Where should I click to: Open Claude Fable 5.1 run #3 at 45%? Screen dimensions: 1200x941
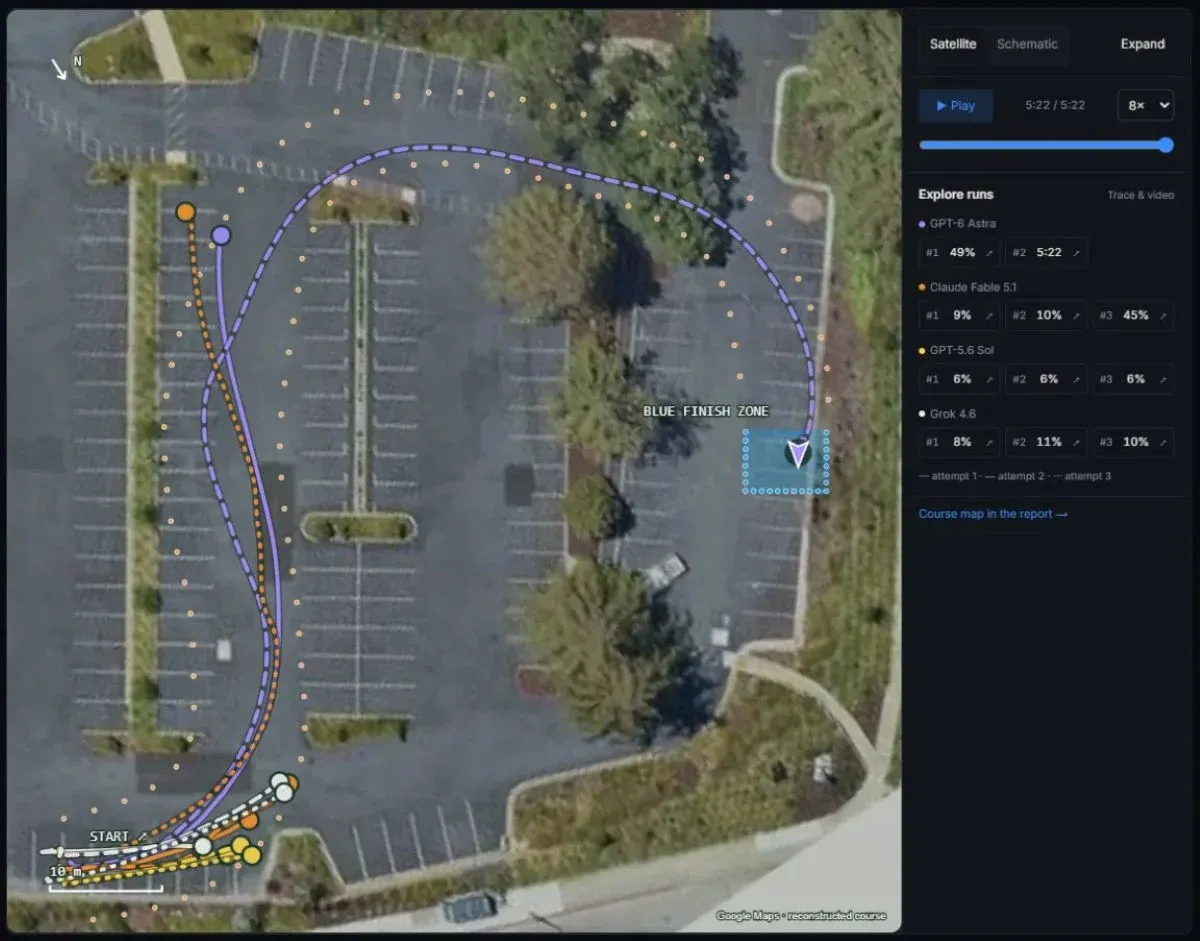[1132, 316]
